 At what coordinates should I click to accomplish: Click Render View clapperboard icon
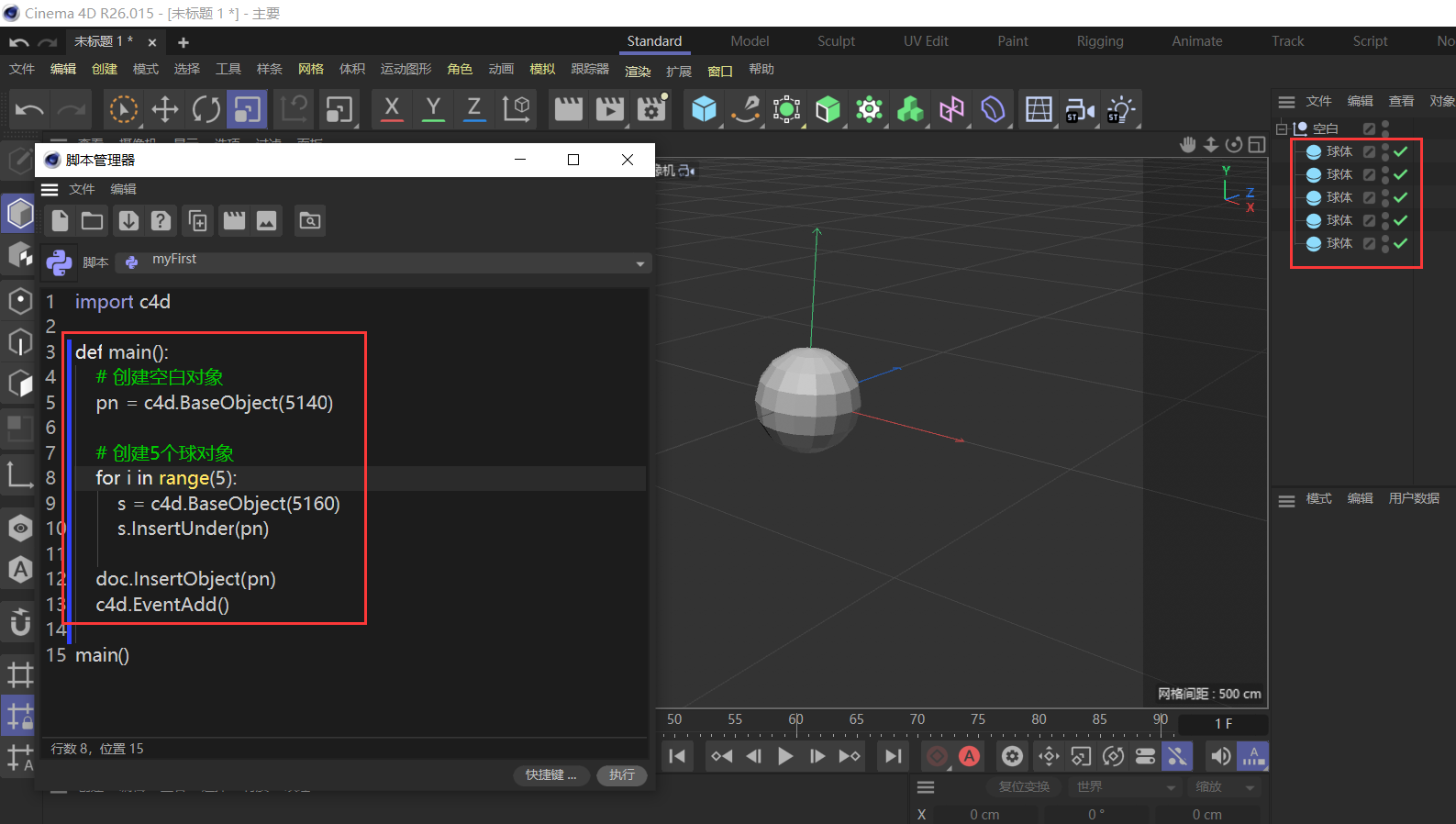pyautogui.click(x=568, y=110)
